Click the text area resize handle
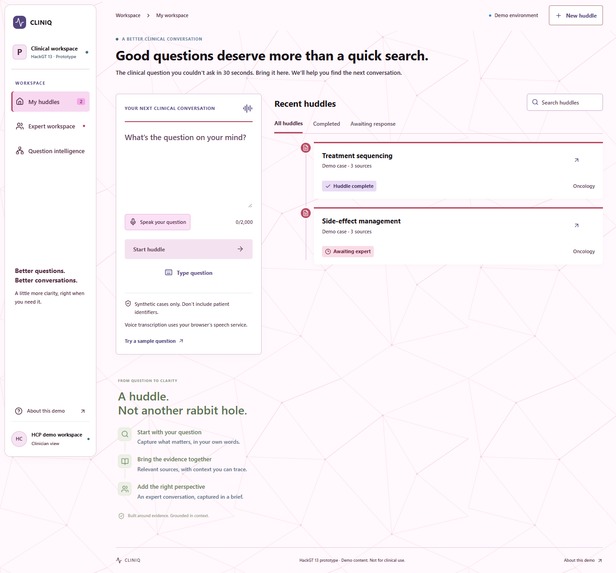This screenshot has height=573, width=616. point(250,205)
